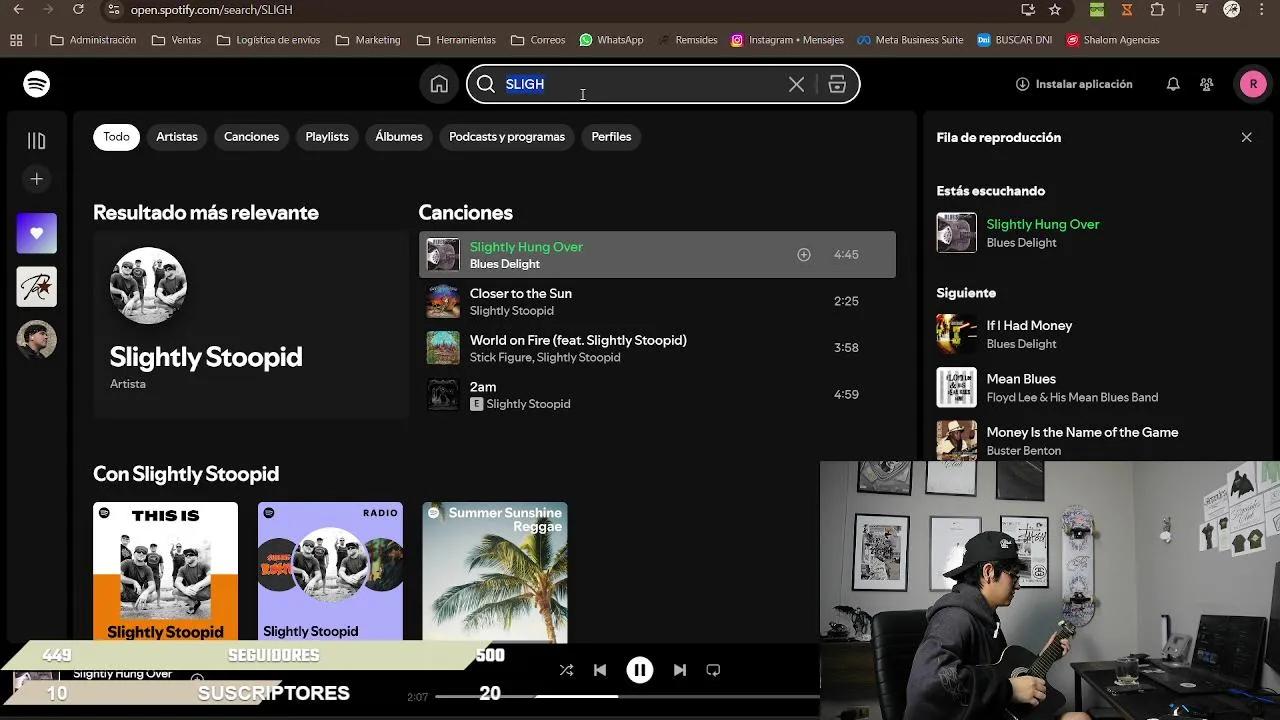1280x720 pixels.
Task: Open Slightly Stoopid artist top result
Action: coord(251,324)
